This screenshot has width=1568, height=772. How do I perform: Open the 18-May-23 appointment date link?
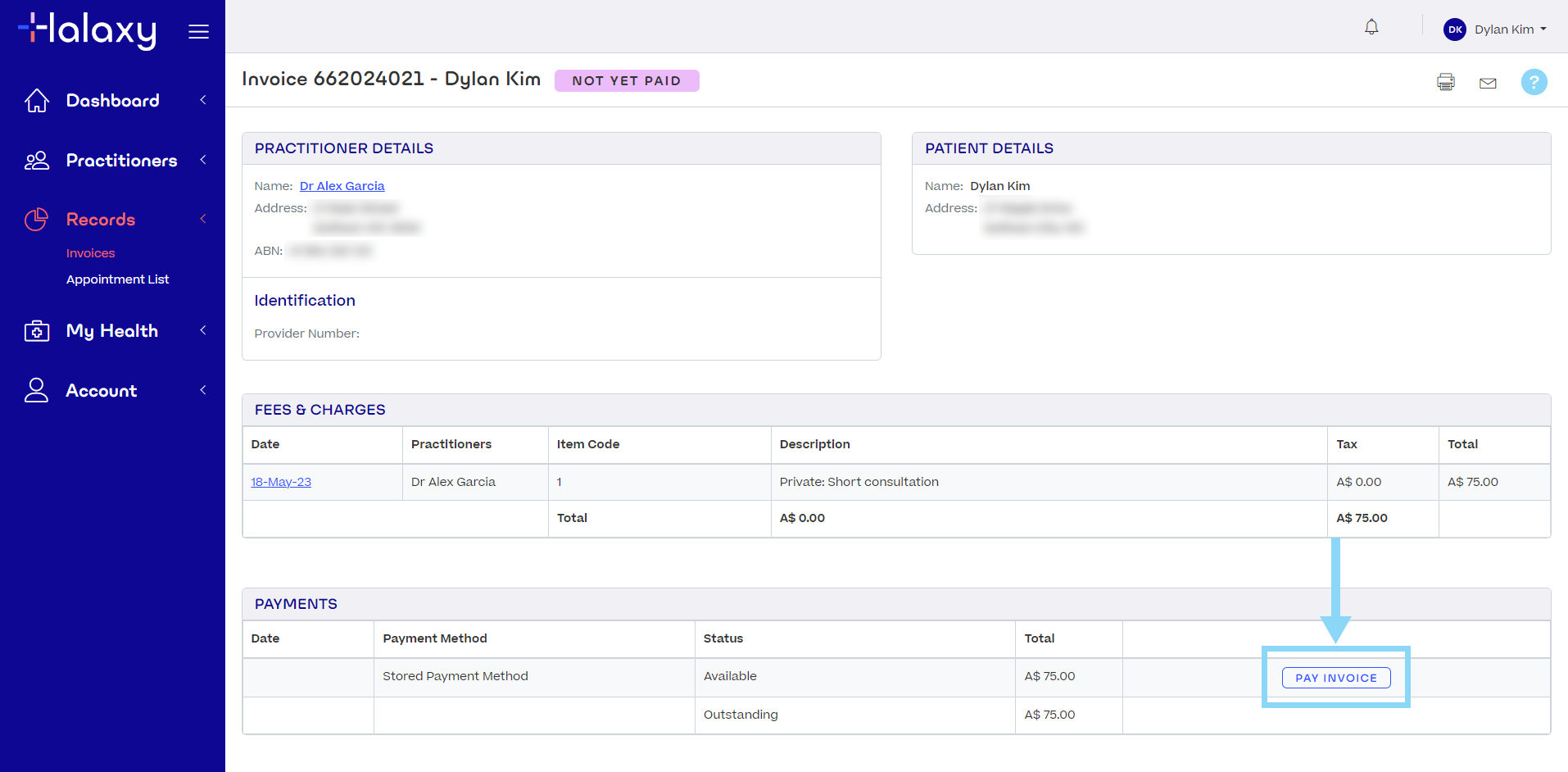281,482
